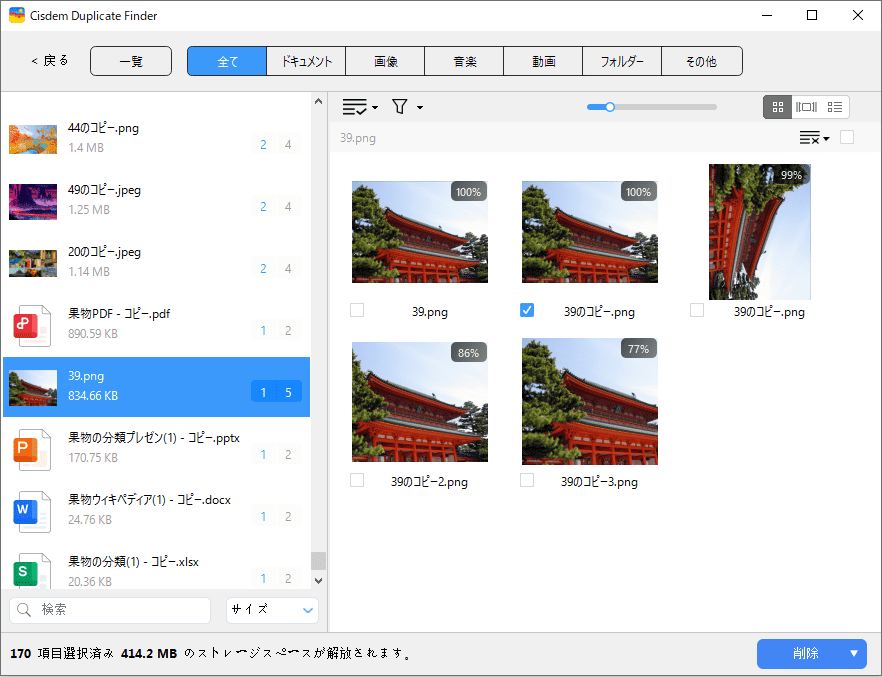Adjust the thumbnail size slider
This screenshot has width=882, height=677.
609,107
